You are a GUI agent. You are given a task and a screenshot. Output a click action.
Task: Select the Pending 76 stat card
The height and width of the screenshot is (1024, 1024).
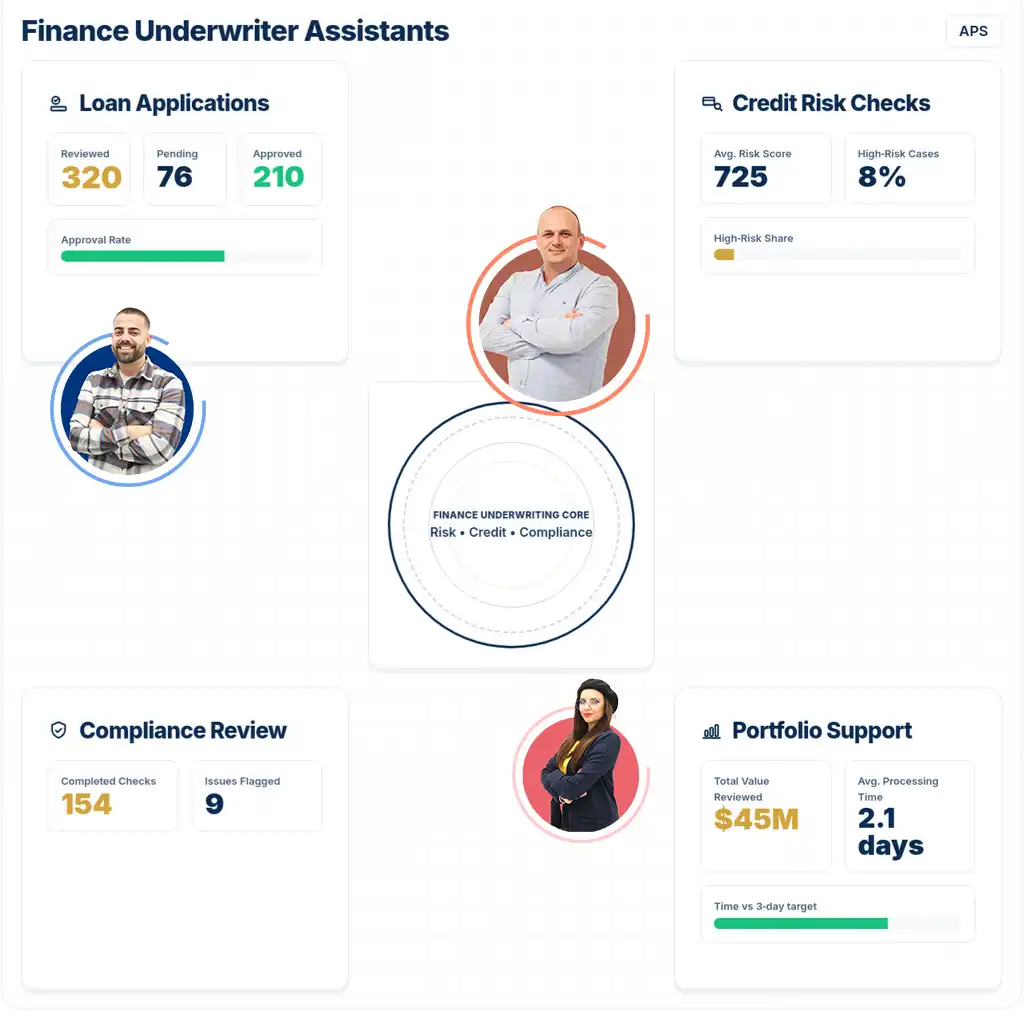[x=185, y=169]
